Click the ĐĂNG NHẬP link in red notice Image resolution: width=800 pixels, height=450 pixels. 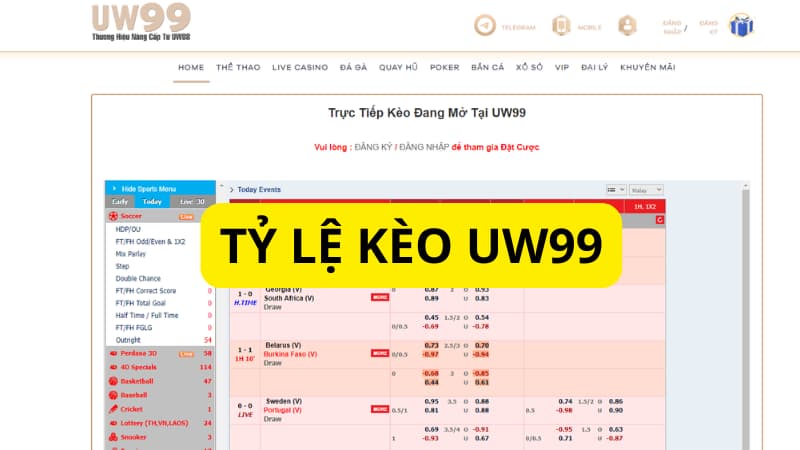coord(424,147)
